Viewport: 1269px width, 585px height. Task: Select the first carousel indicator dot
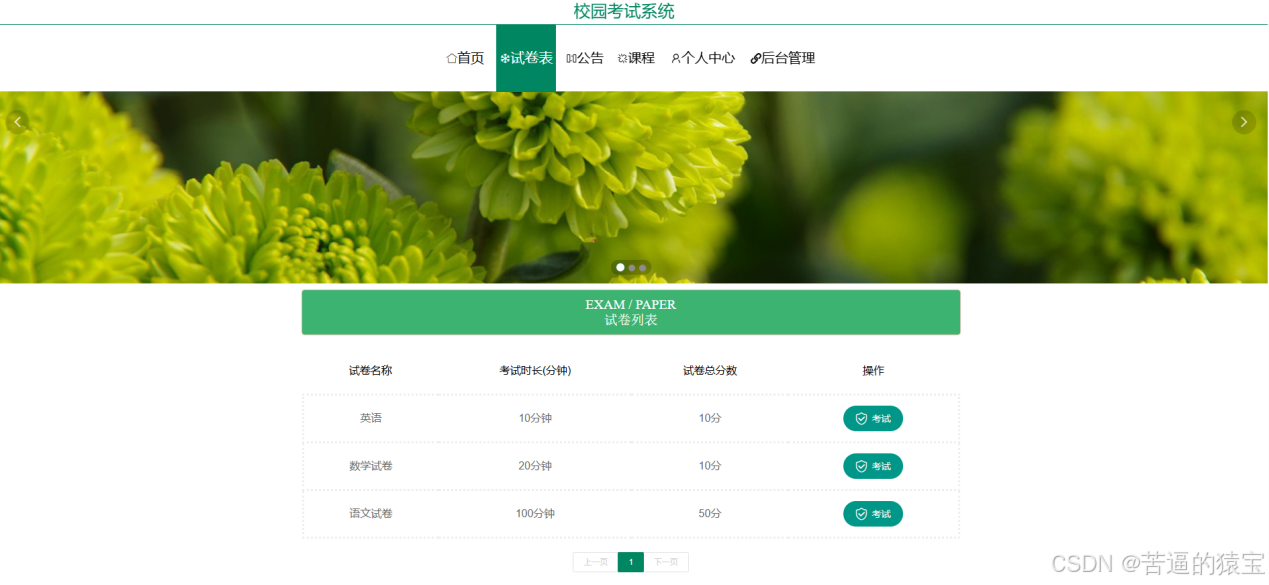click(620, 268)
